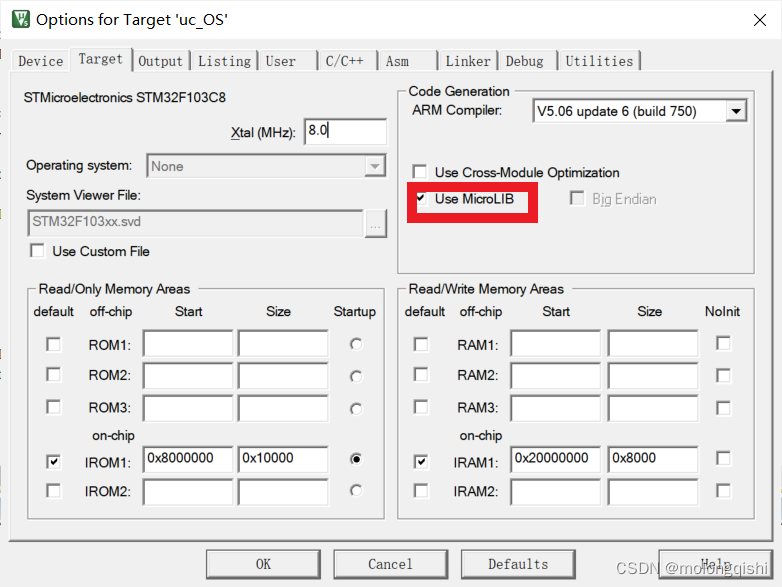Click the IRAM1 Size field showing 0x8000
Screen dimensions: 782x587
[x=653, y=459]
